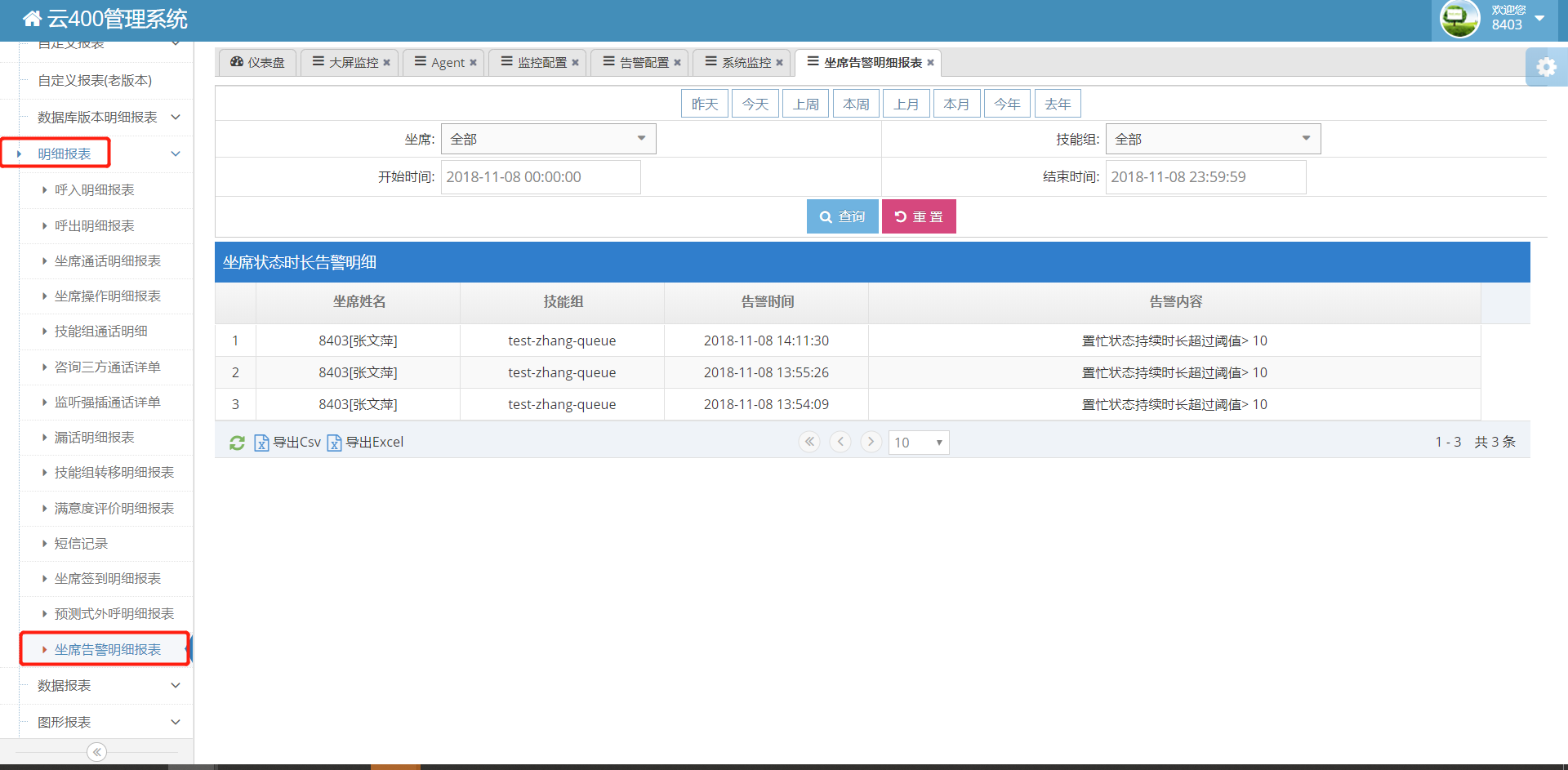Open 漏话明细报表 in sidebar

tap(95, 438)
